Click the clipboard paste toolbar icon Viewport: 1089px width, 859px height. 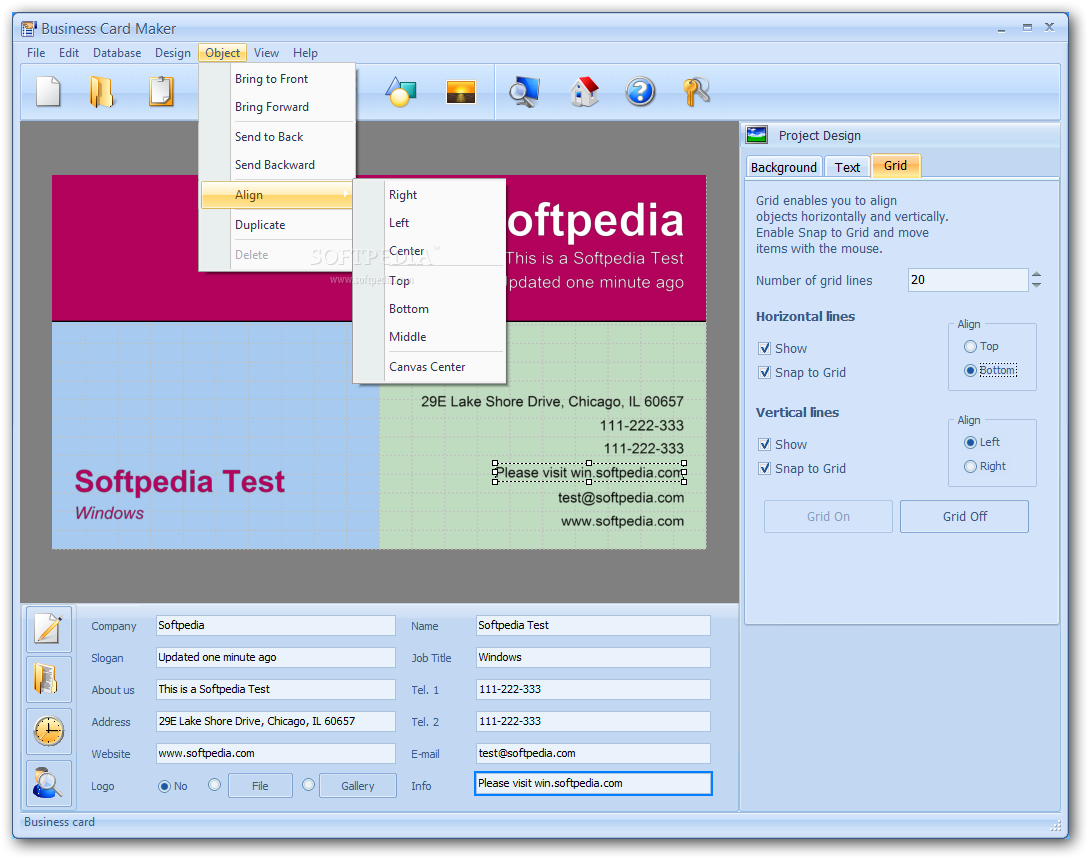[x=161, y=92]
